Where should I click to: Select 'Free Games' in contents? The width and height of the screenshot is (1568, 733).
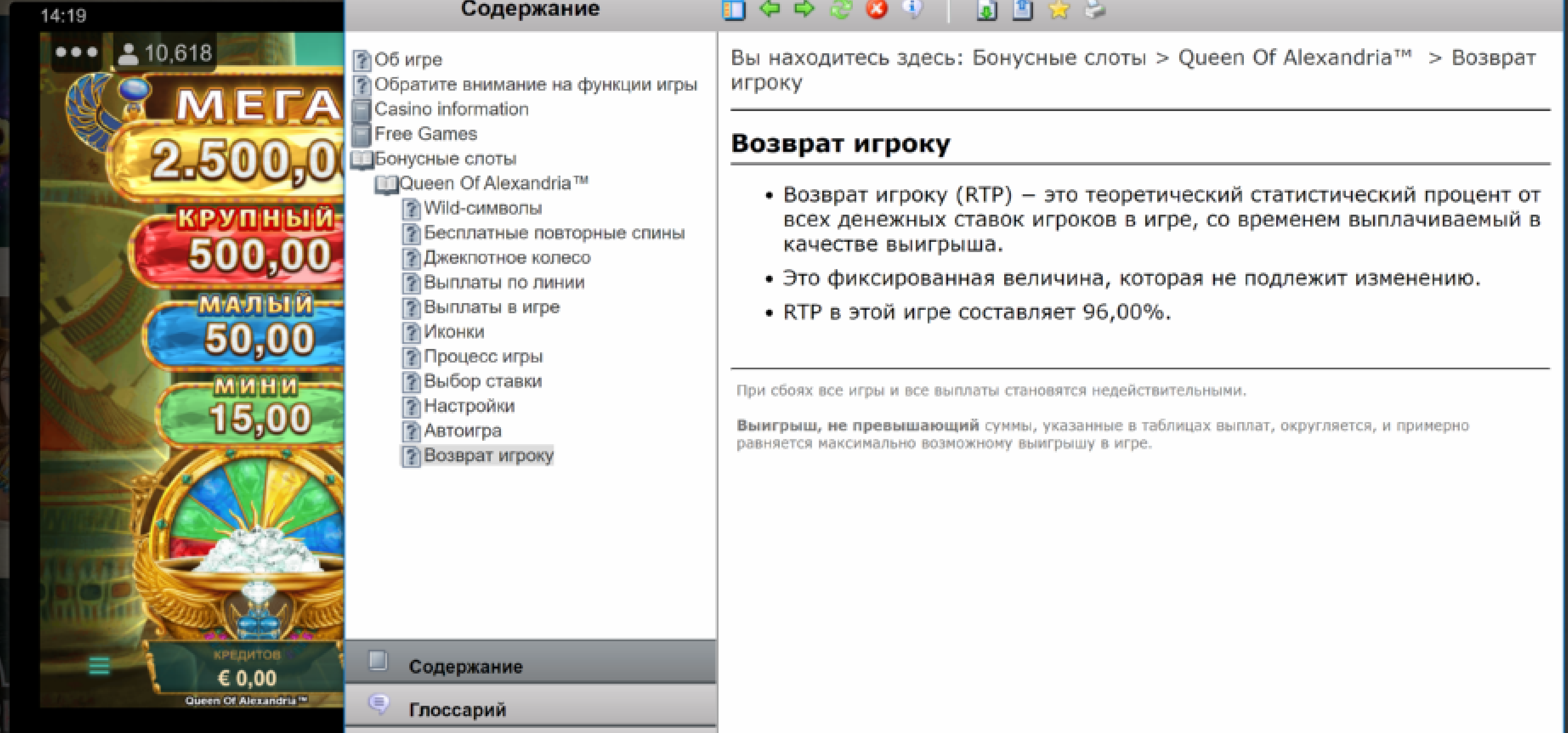point(426,134)
